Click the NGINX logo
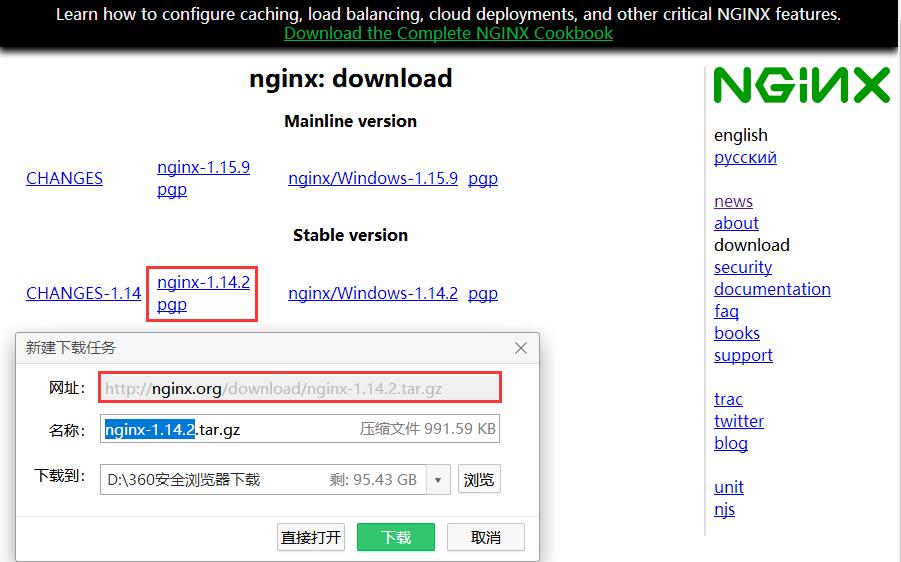The width and height of the screenshot is (901, 562). point(801,85)
